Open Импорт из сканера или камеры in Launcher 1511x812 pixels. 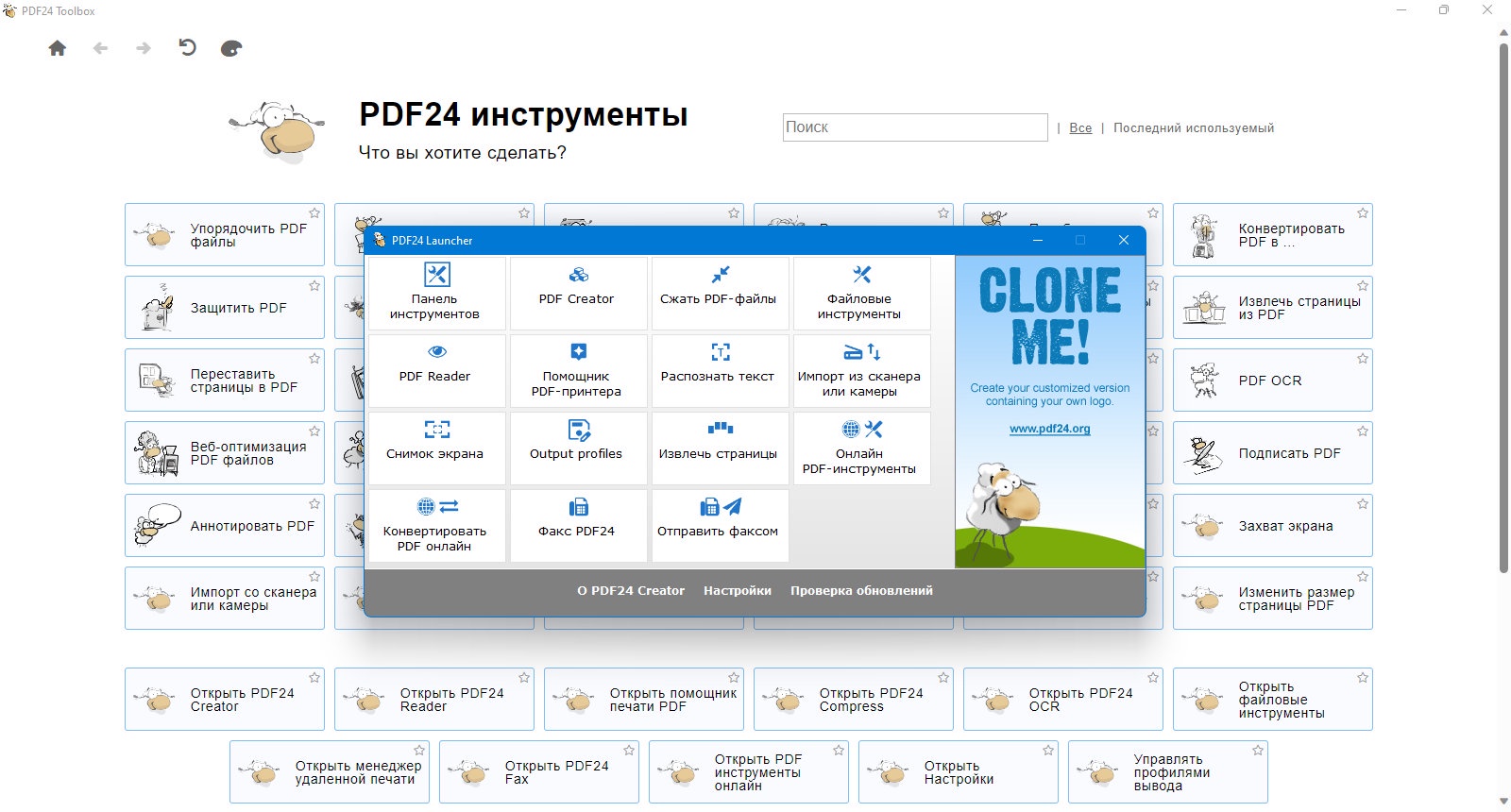pos(861,371)
